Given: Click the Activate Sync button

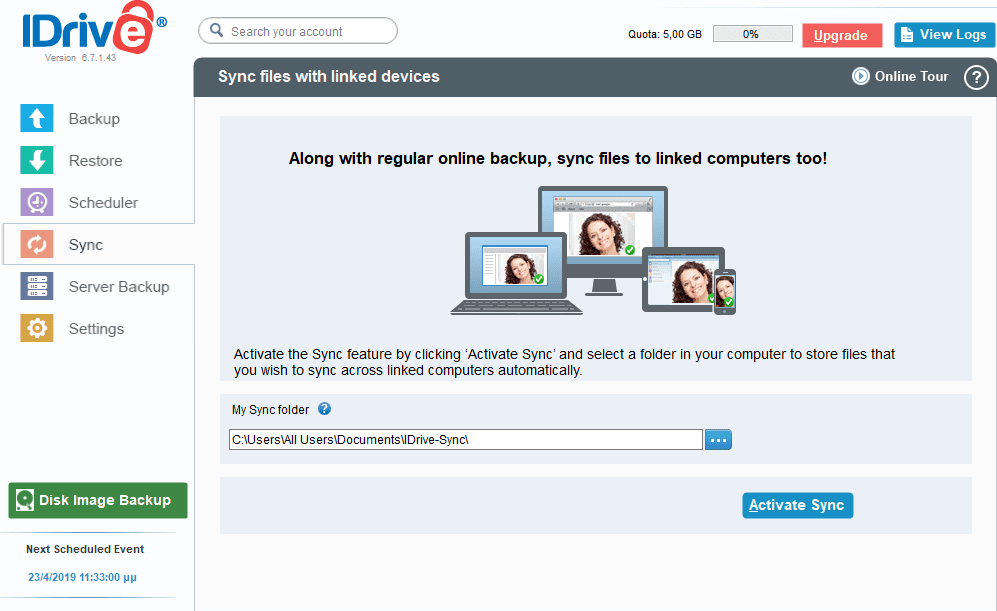Looking at the screenshot, I should (x=797, y=505).
